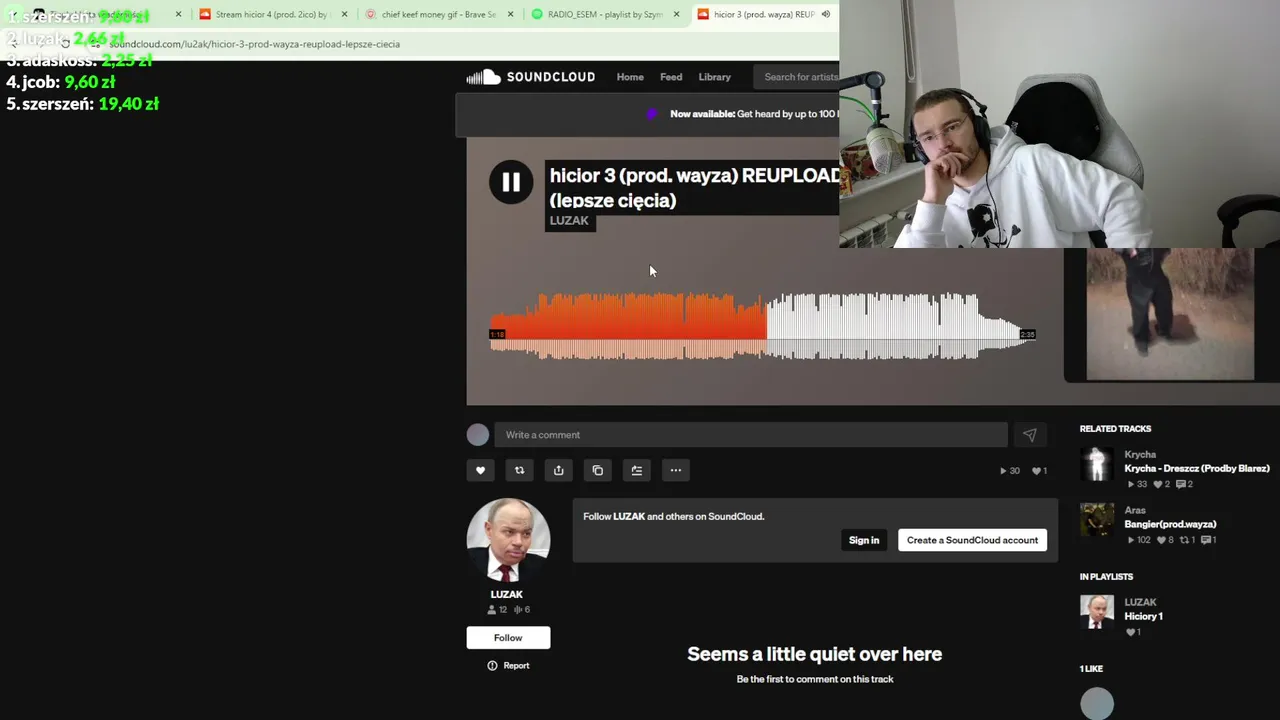Screen dimensions: 1280x720
Task: Open the 1 Like heading
Action: [x=1091, y=669]
